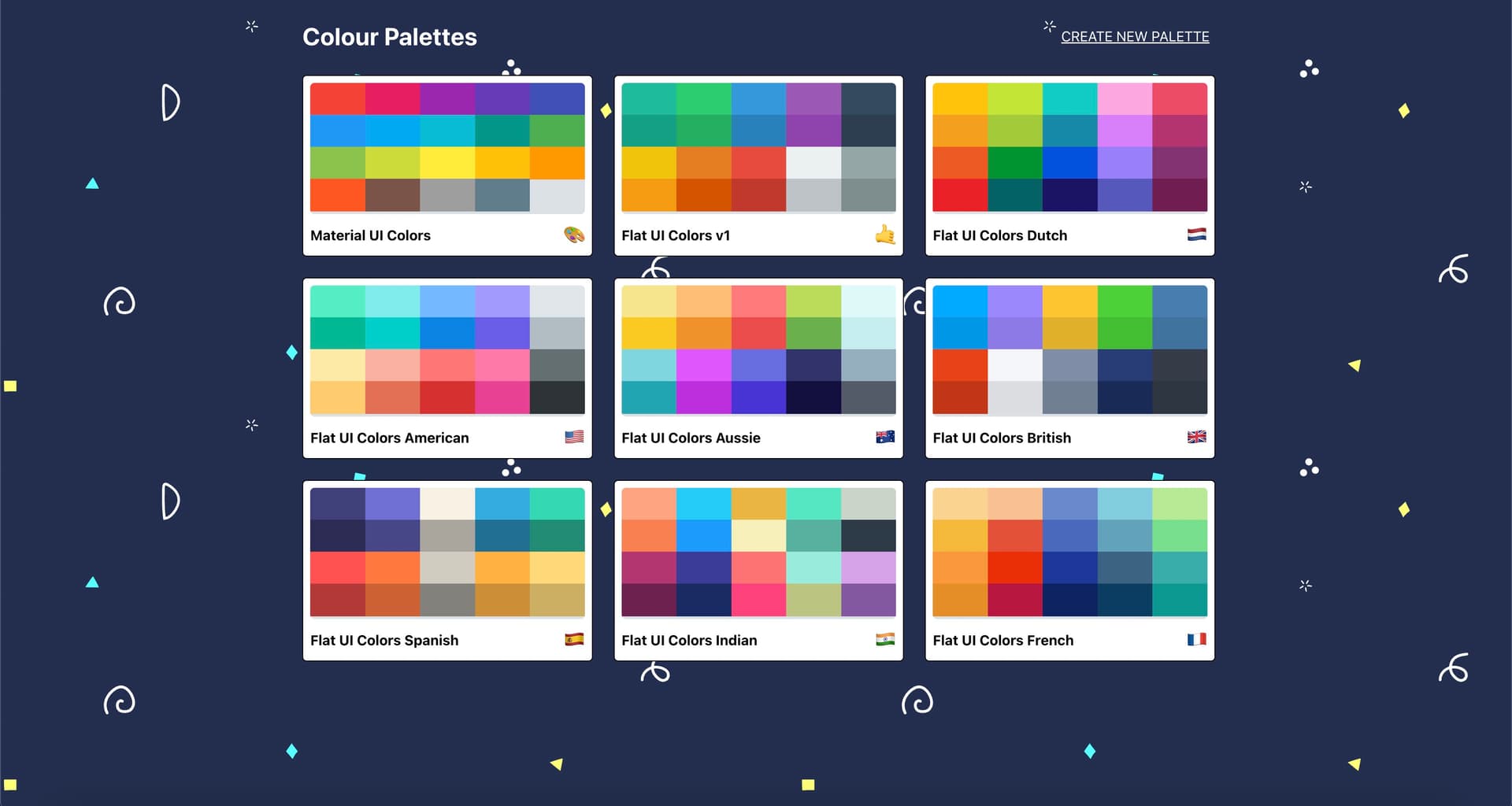Viewport: 1512px width, 806px height.
Task: Pick the dark navy top-right swatch in Flat UI v1
Action: click(x=869, y=99)
